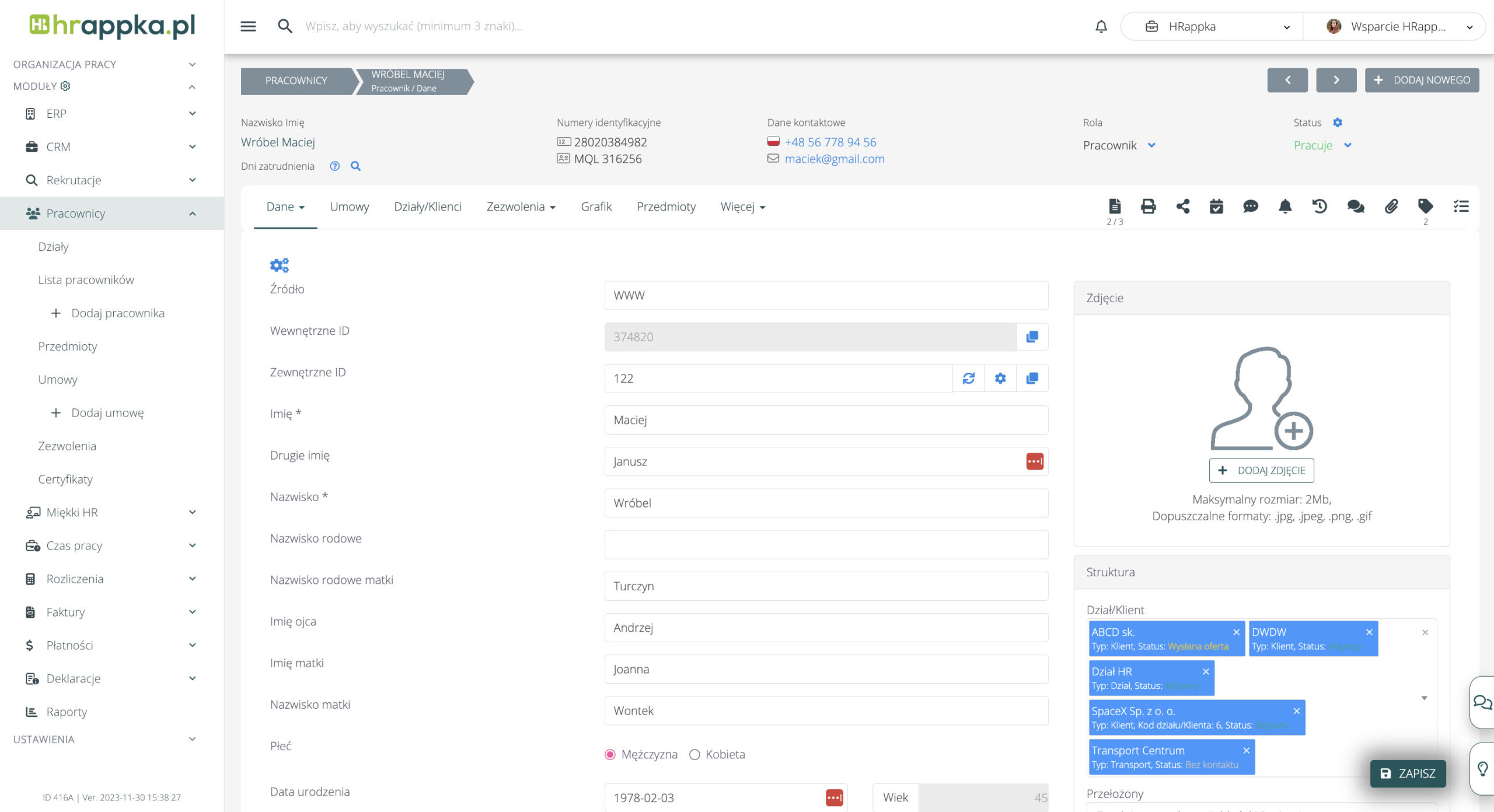Click the Nazwisko rodowe input field
Viewport: 1494px width, 812px height.
(x=826, y=544)
